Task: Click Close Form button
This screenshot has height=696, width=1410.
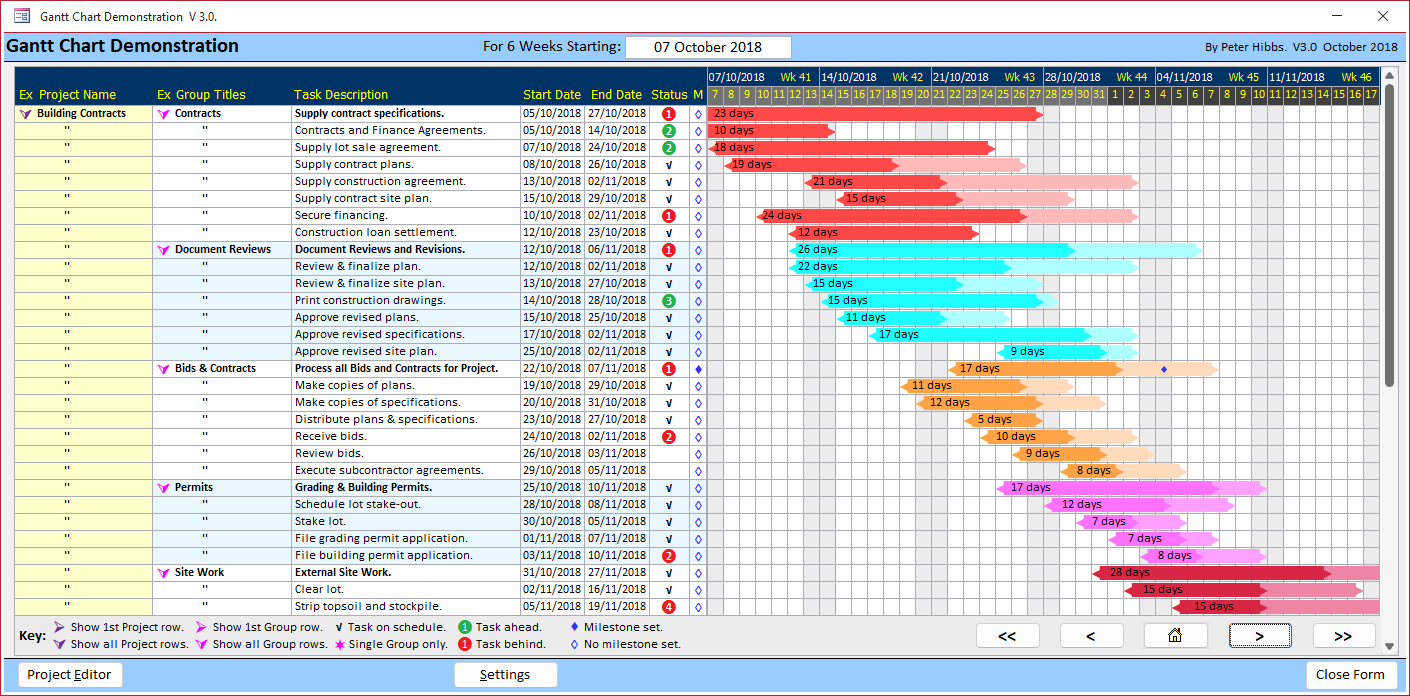Action: click(1350, 675)
